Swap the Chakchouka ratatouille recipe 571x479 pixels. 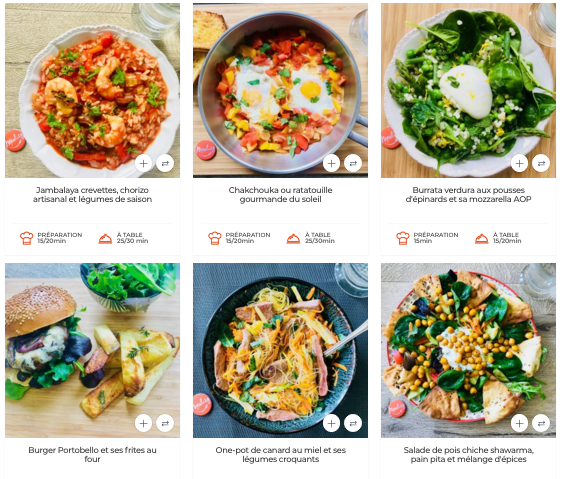pos(353,164)
